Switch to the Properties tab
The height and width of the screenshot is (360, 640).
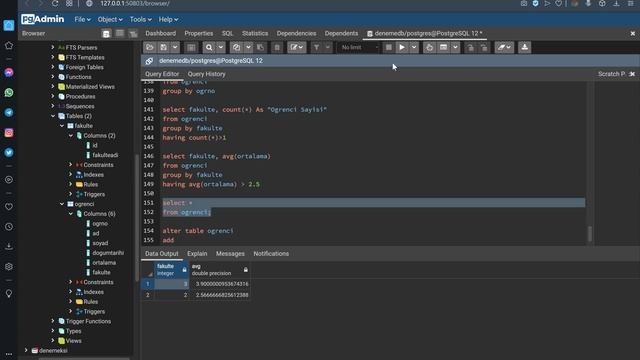[x=198, y=33]
